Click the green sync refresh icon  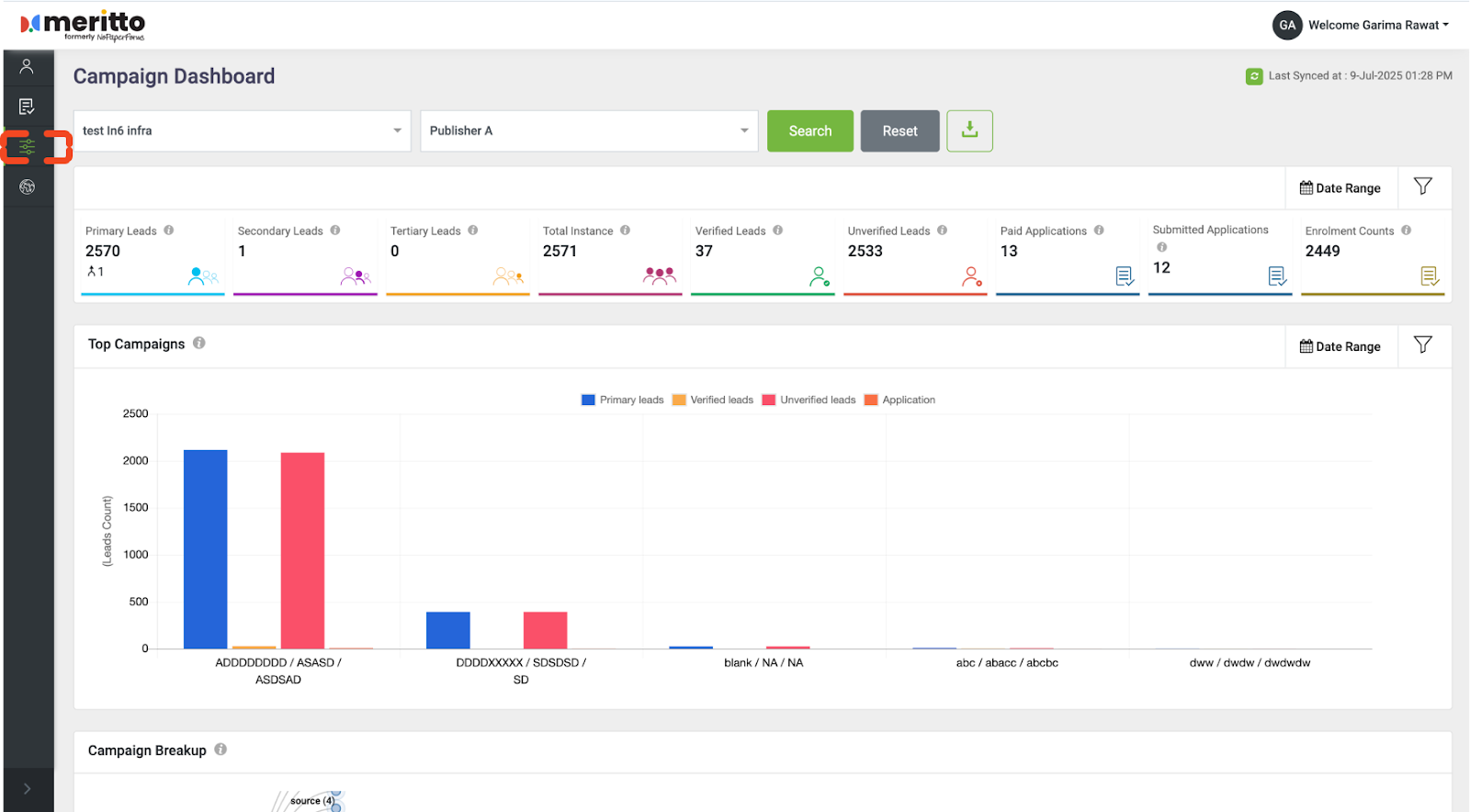[1253, 76]
